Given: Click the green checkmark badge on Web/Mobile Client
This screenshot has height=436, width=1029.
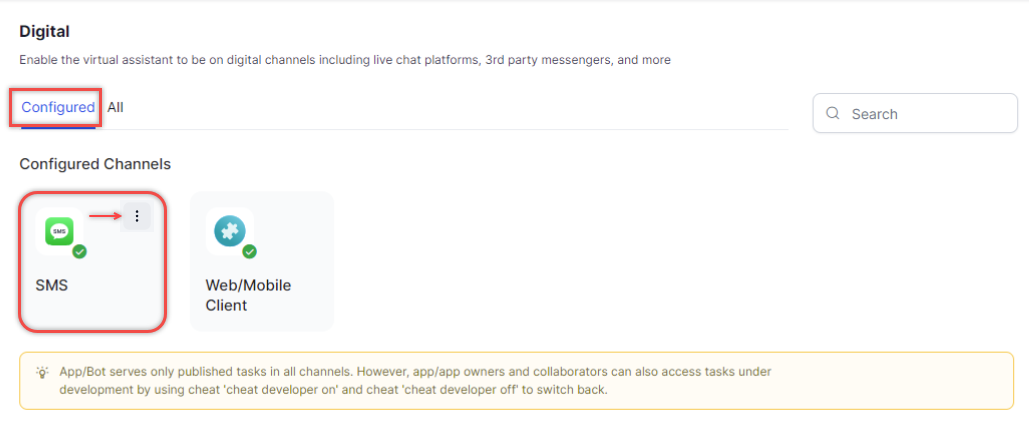Looking at the screenshot, I should pos(250,251).
